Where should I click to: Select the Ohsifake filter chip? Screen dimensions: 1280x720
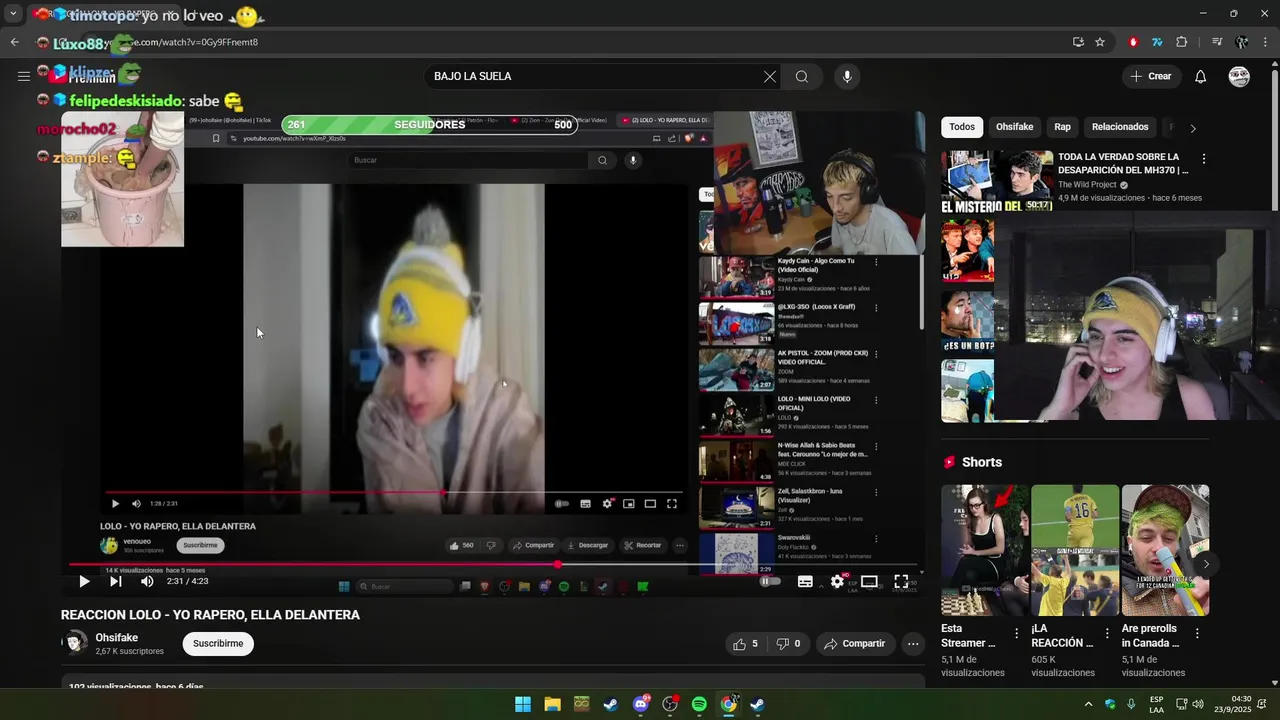tap(1014, 127)
